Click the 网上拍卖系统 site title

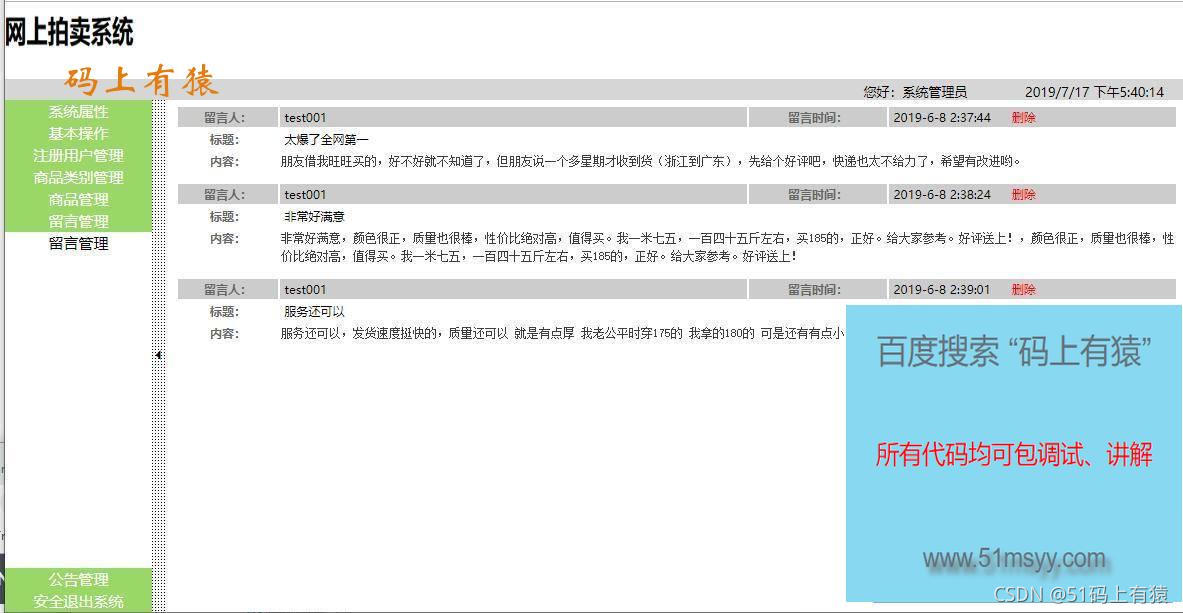[72, 33]
